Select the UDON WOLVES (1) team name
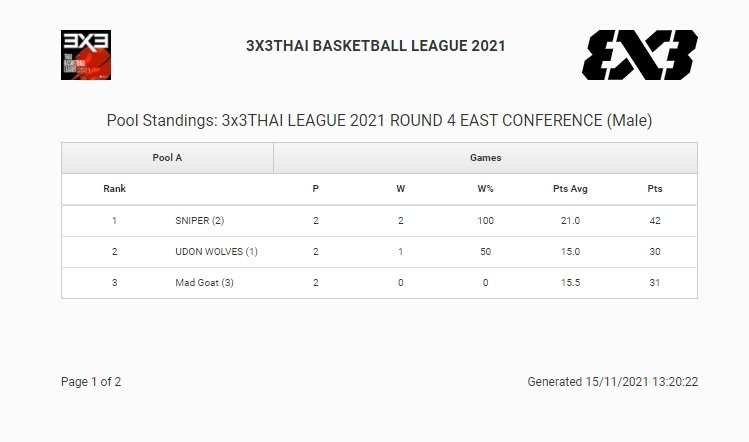Image resolution: width=749 pixels, height=442 pixels. tap(216, 252)
